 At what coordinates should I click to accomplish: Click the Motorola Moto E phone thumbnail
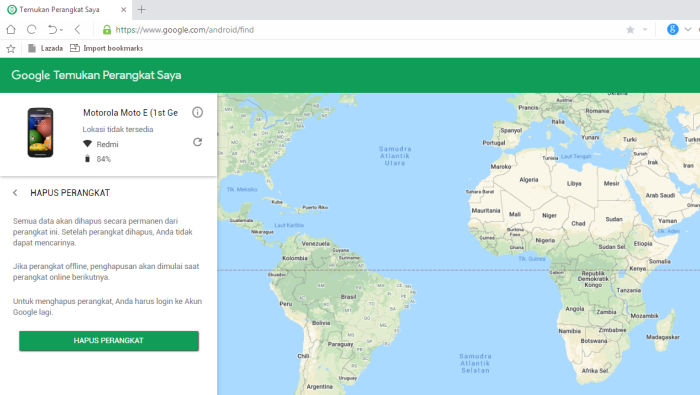(x=40, y=133)
